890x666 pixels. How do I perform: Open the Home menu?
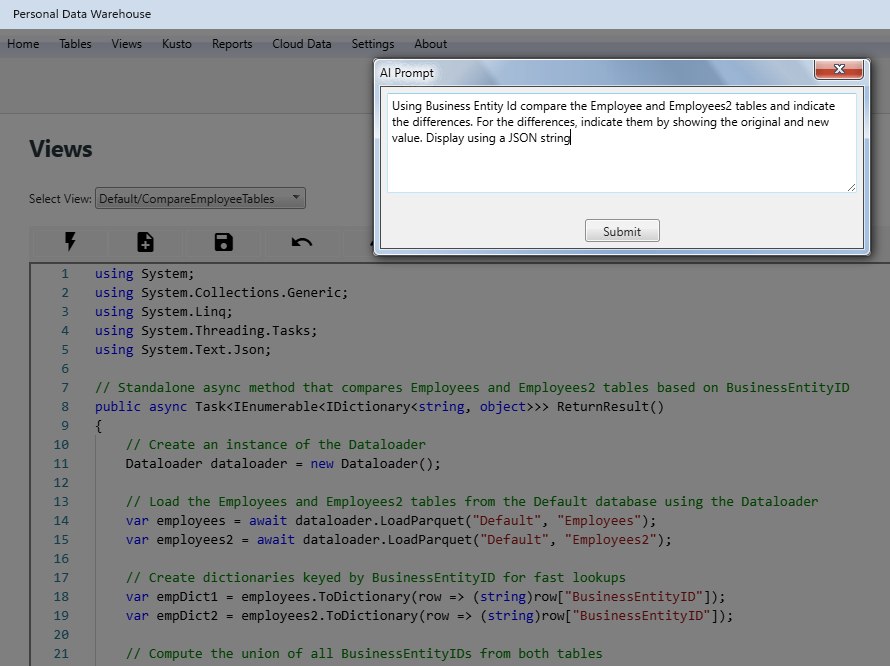pyautogui.click(x=23, y=44)
